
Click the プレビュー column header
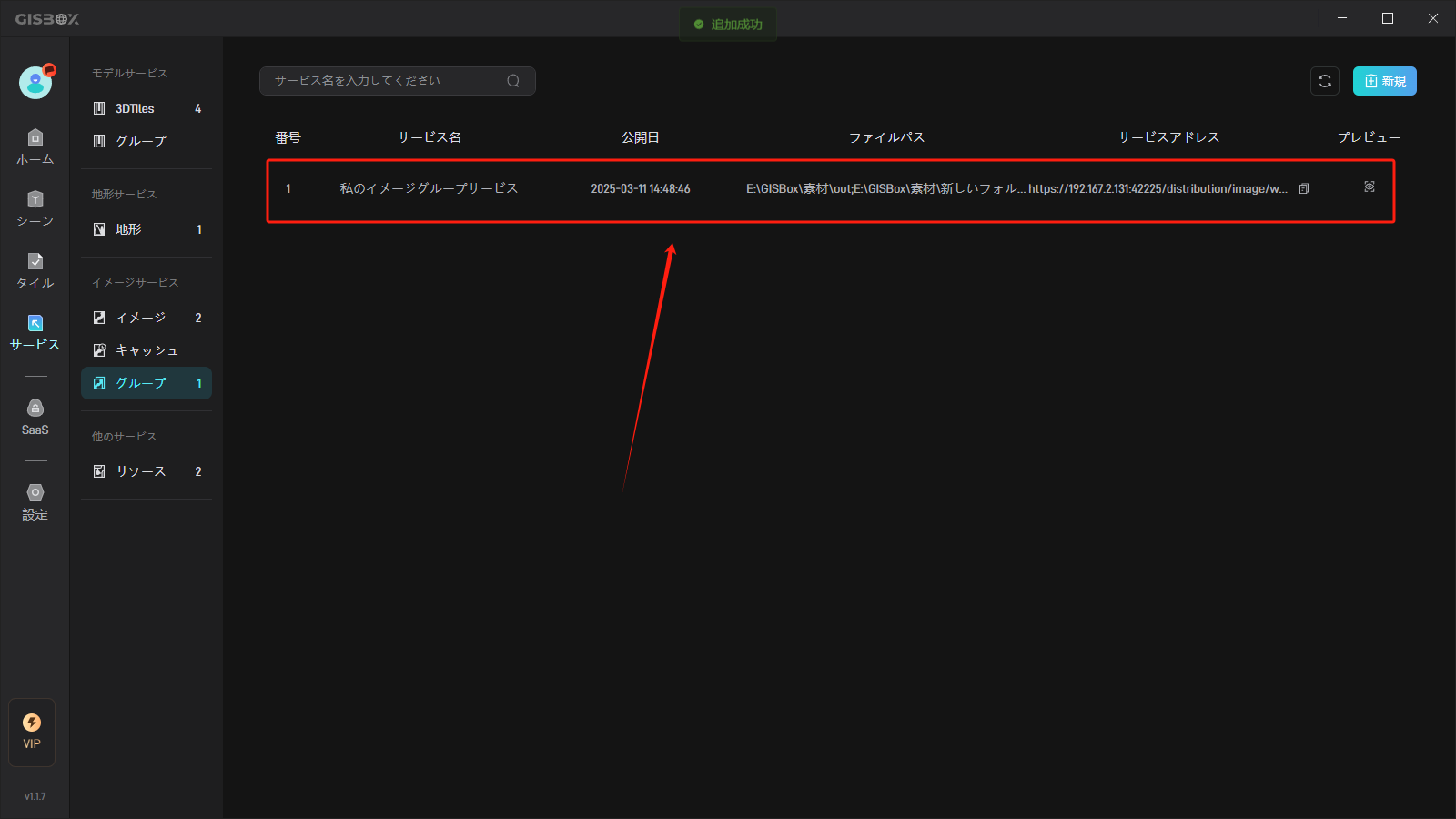tap(1369, 137)
